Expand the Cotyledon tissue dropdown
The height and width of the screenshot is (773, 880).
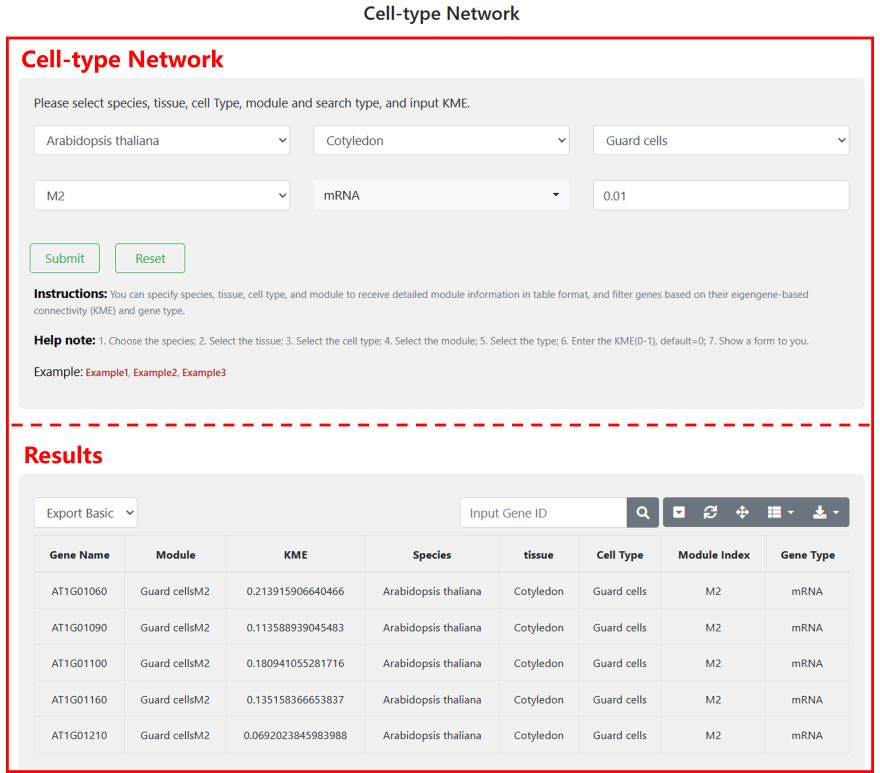pyautogui.click(x=441, y=141)
